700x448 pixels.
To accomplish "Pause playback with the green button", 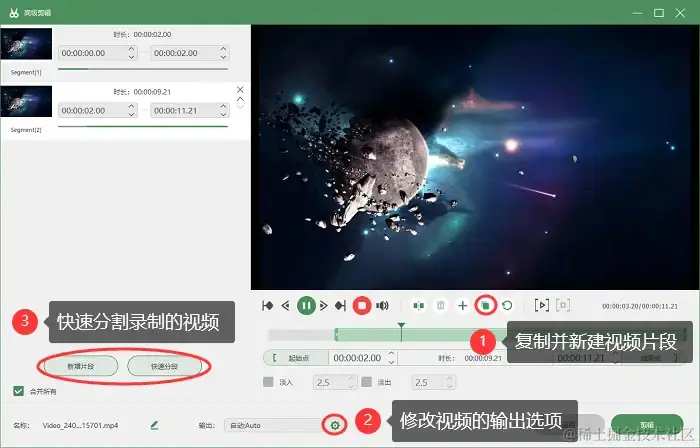I will 306,306.
